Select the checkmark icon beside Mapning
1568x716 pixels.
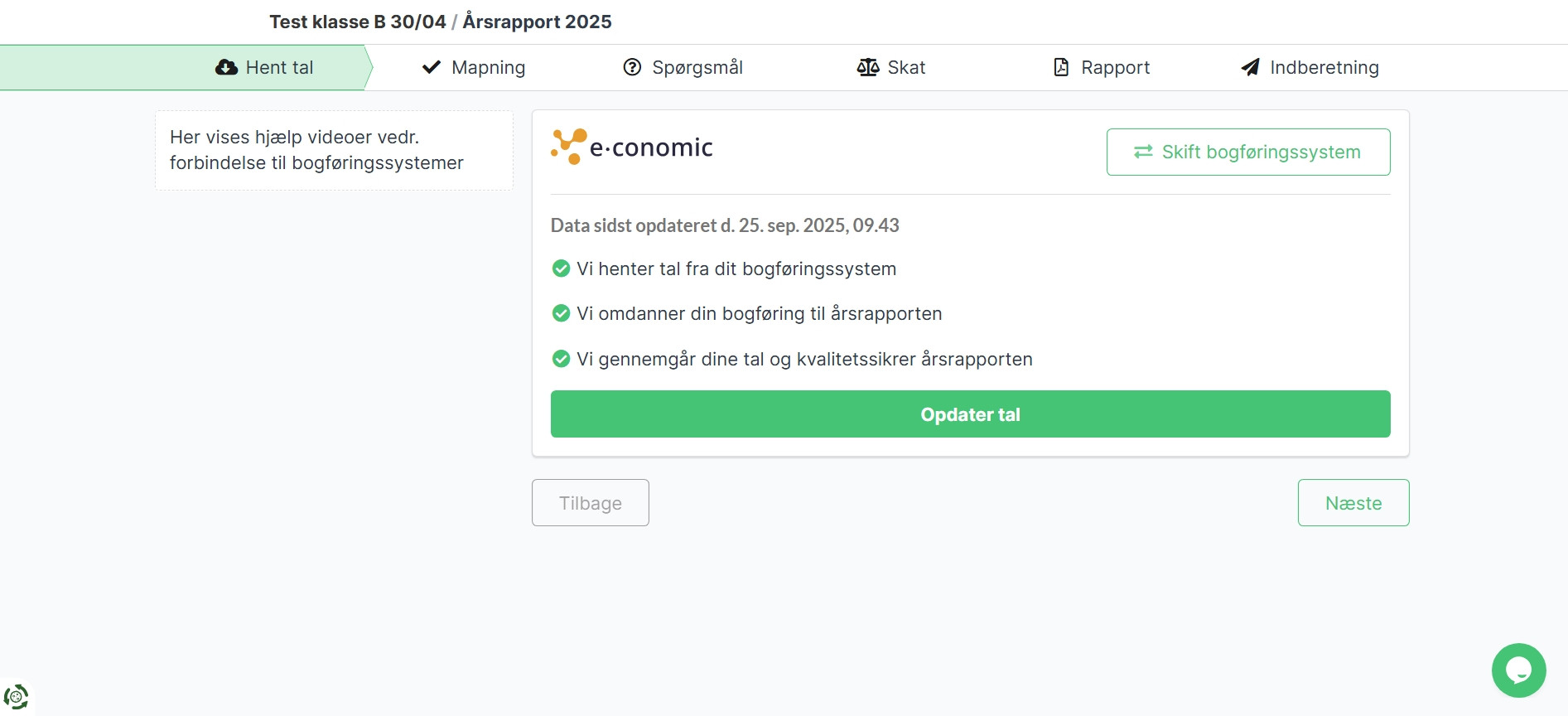(431, 66)
